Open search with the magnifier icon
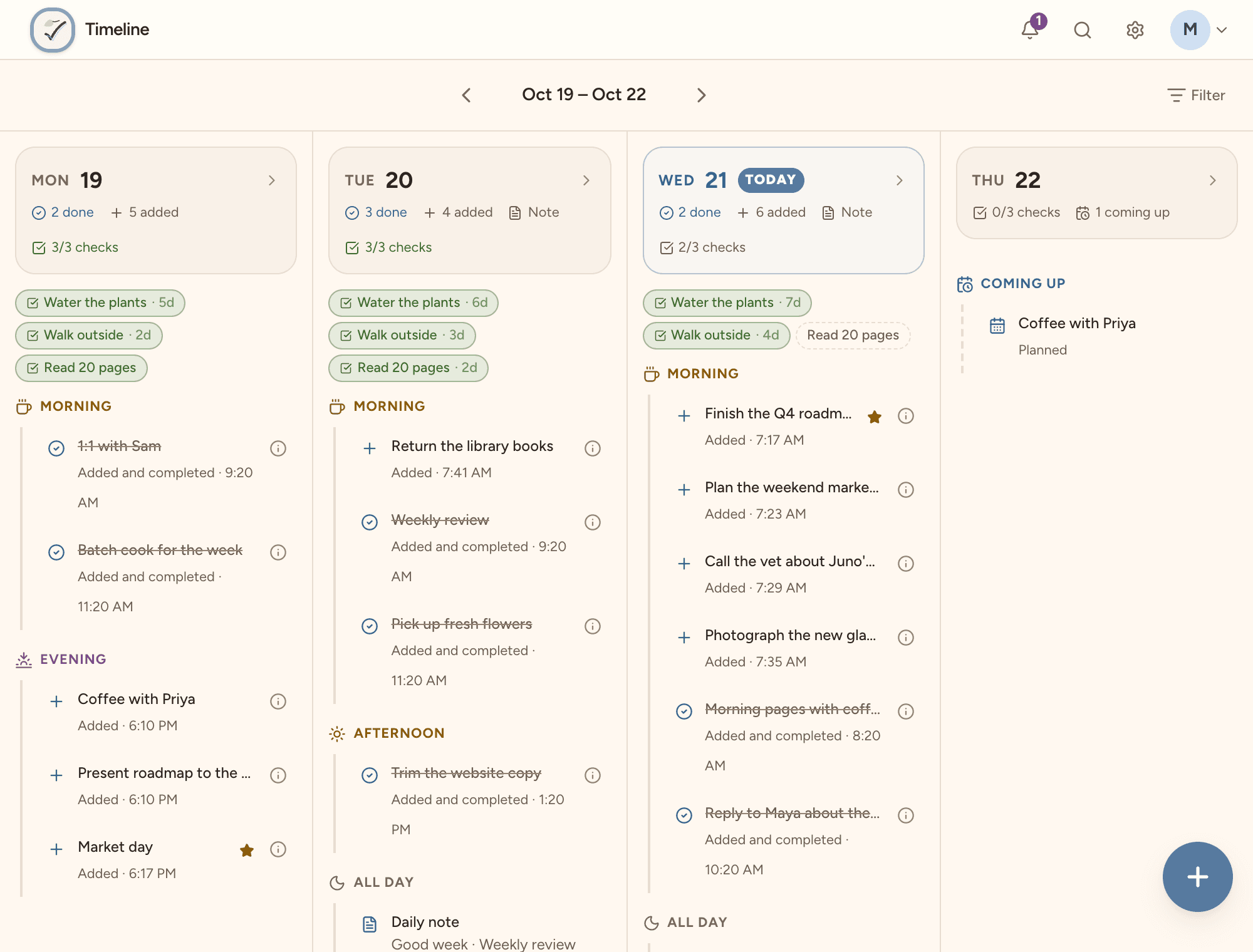This screenshot has width=1253, height=952. pos(1083,29)
